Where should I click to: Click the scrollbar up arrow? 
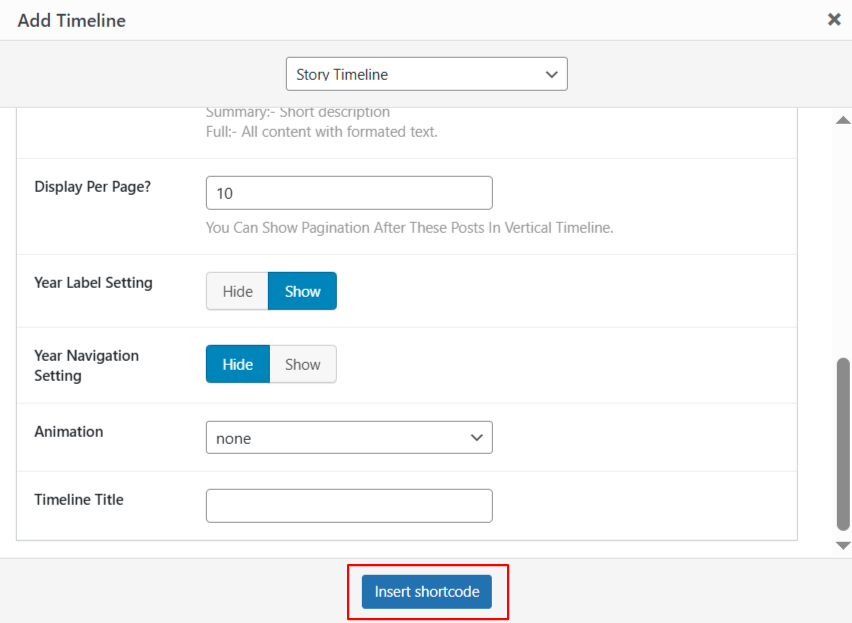click(x=842, y=120)
